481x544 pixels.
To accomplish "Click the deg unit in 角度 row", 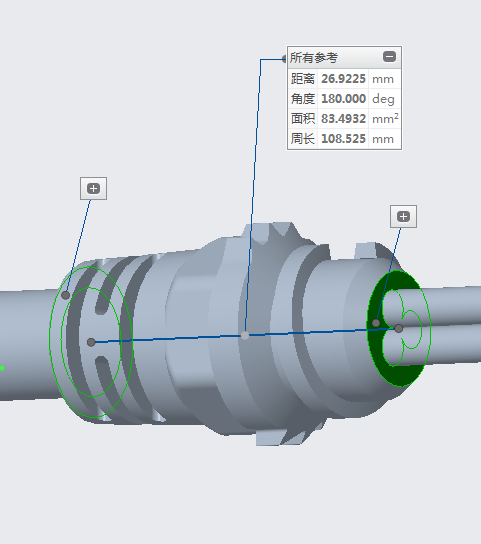I will coord(383,100).
